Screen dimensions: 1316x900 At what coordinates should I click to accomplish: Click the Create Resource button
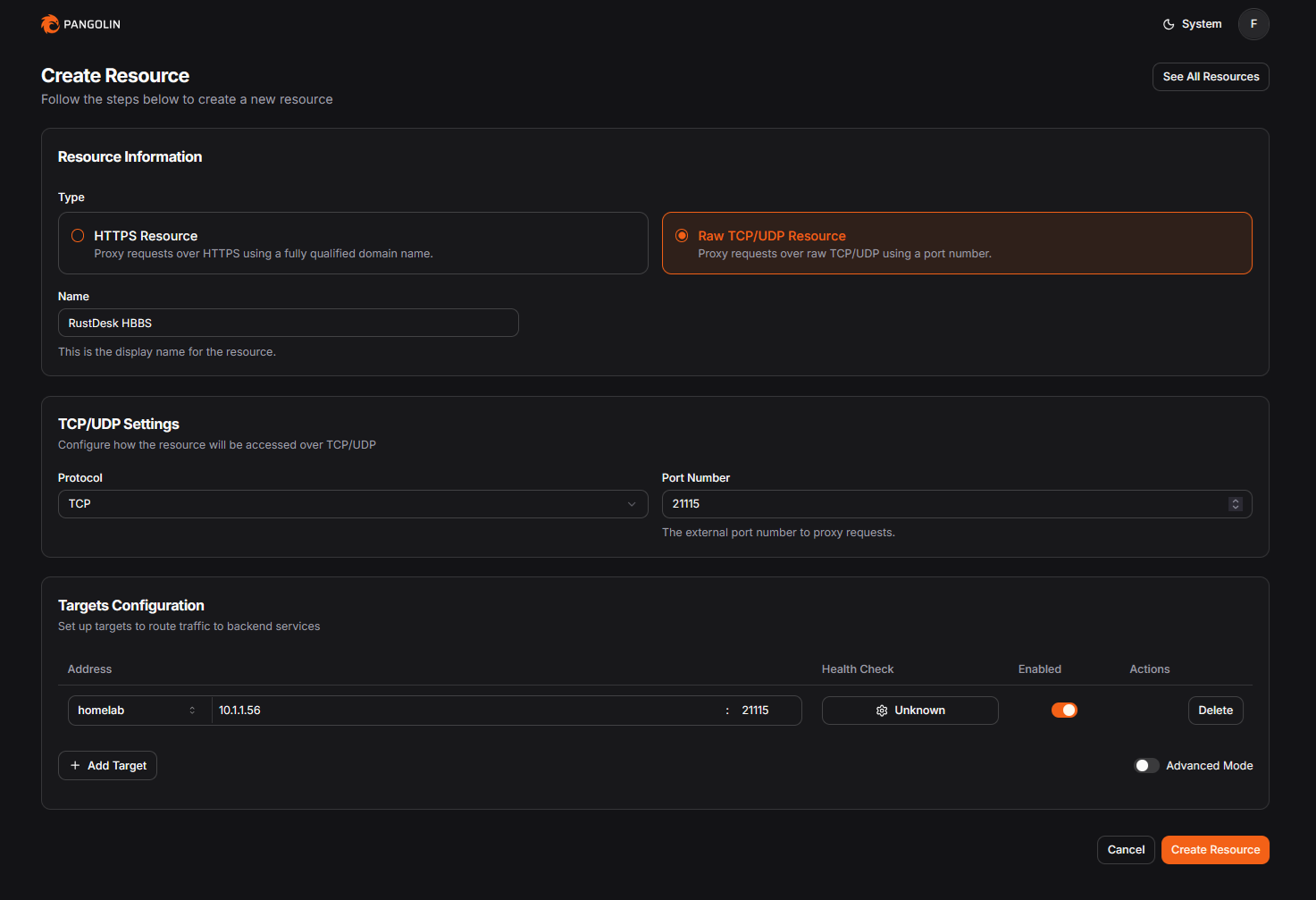(x=1214, y=850)
